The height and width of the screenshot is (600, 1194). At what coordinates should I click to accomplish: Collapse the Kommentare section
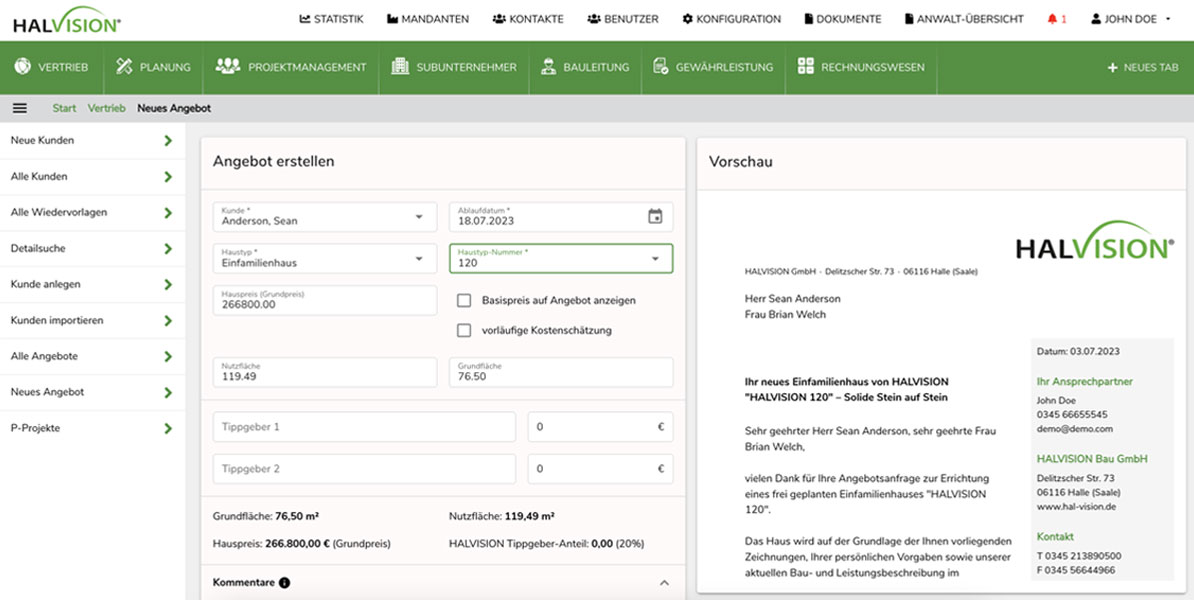[664, 583]
